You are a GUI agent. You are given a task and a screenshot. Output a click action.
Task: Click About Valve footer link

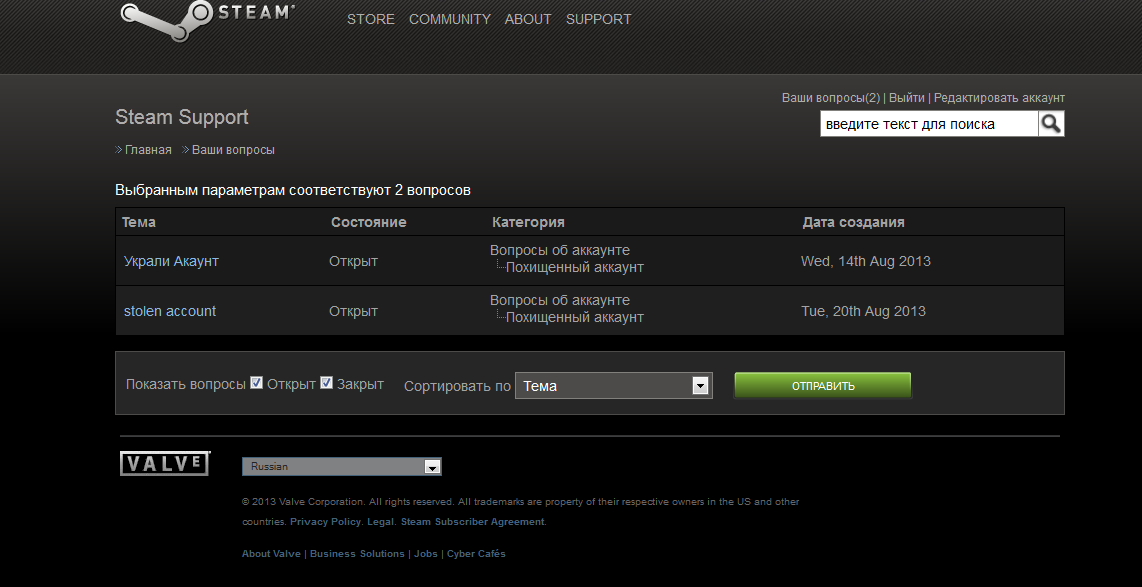pyautogui.click(x=271, y=553)
